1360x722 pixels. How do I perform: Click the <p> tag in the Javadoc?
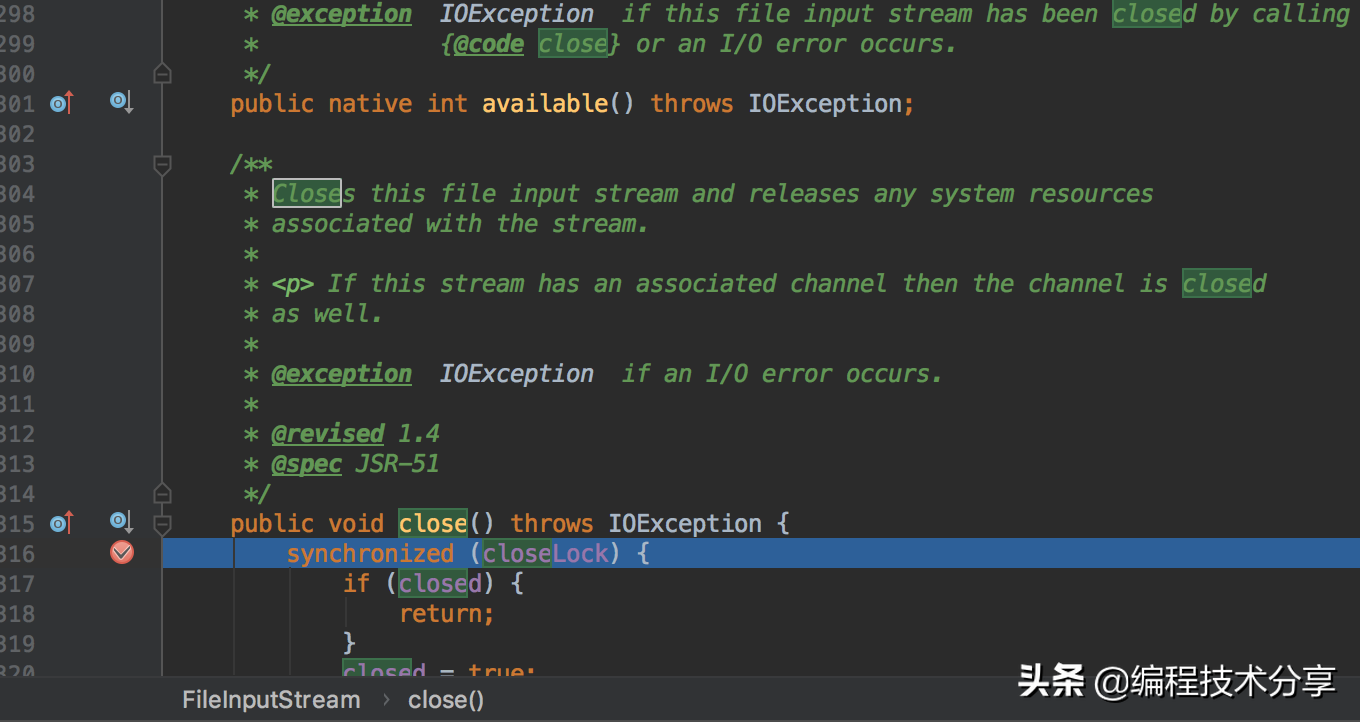[x=293, y=284]
